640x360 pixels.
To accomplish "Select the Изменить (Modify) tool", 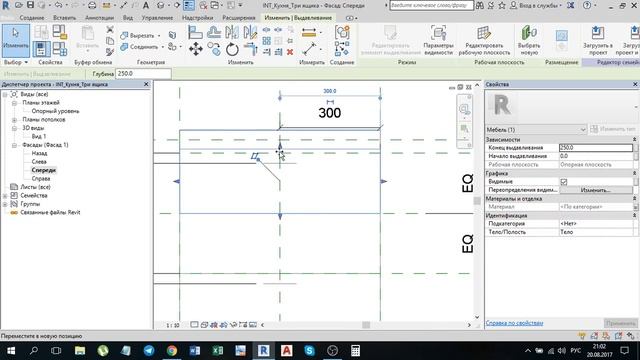I will click(16, 40).
